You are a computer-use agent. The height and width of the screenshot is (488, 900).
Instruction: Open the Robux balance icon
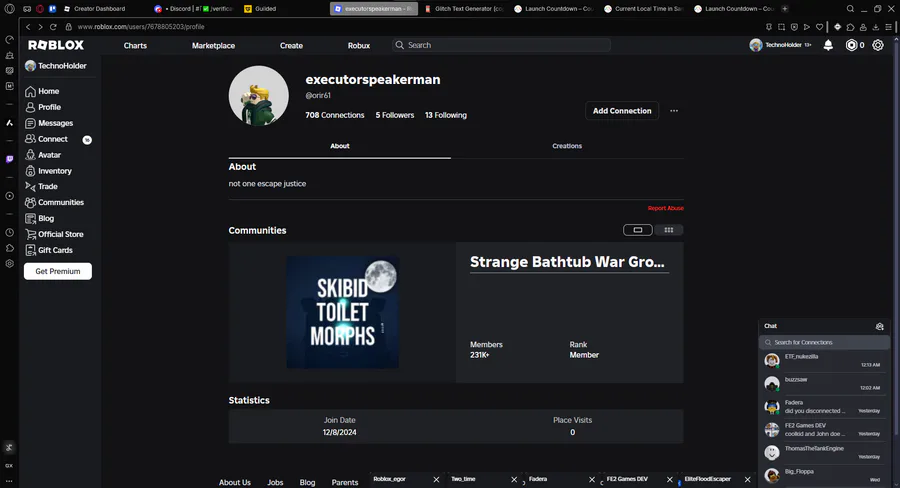[x=851, y=45]
